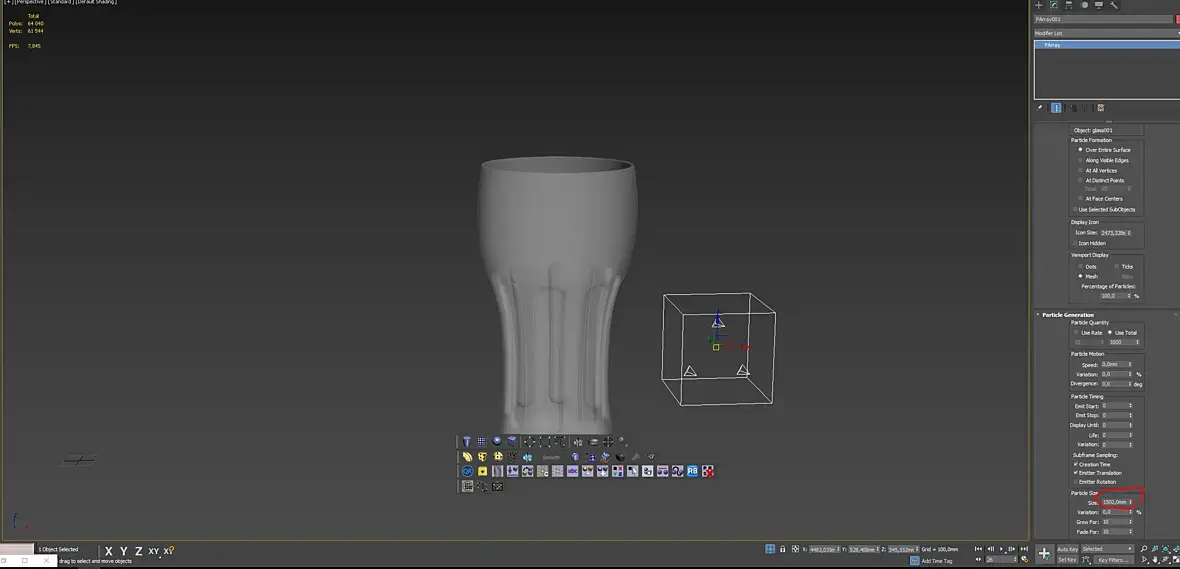
Task: Click the Add Time Tag label
Action: click(x=936, y=561)
